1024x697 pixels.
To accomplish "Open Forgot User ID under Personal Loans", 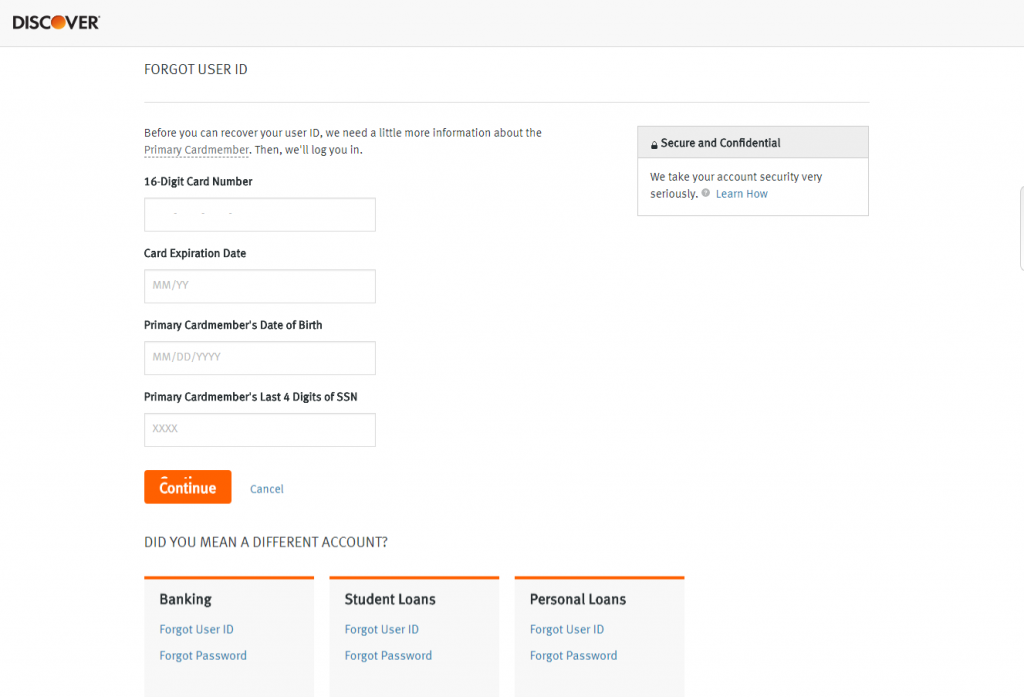I will pyautogui.click(x=566, y=629).
